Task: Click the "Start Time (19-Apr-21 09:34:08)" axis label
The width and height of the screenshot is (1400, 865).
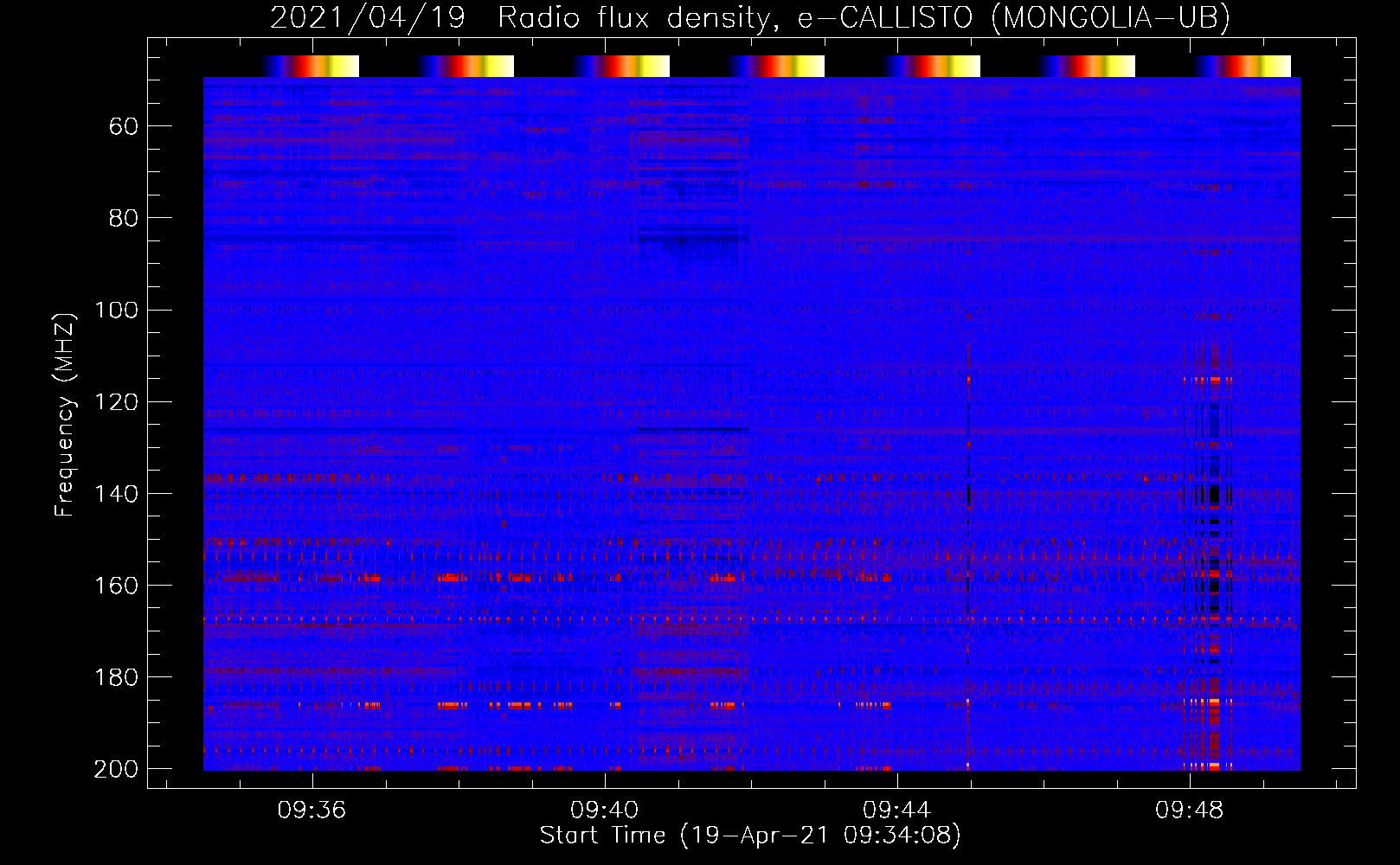Action: (x=750, y=836)
